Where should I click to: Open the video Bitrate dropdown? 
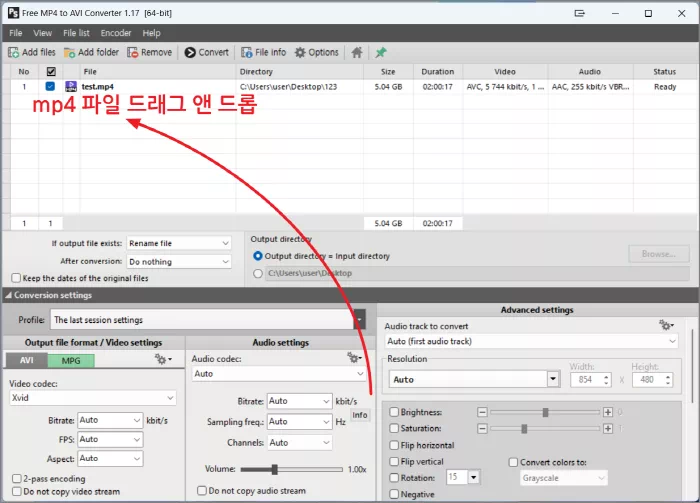(110, 420)
